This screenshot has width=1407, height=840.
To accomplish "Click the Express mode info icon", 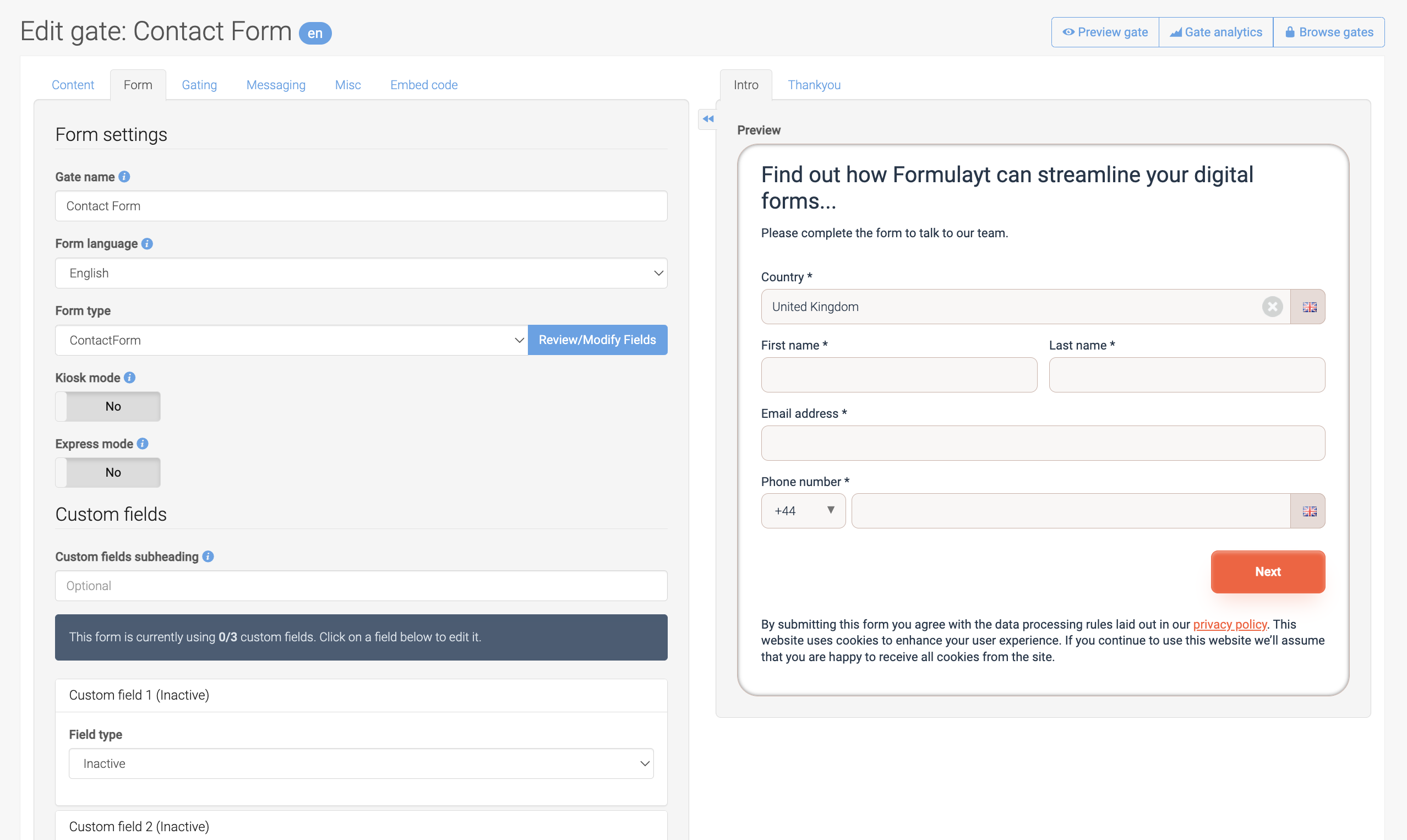I will tap(143, 444).
